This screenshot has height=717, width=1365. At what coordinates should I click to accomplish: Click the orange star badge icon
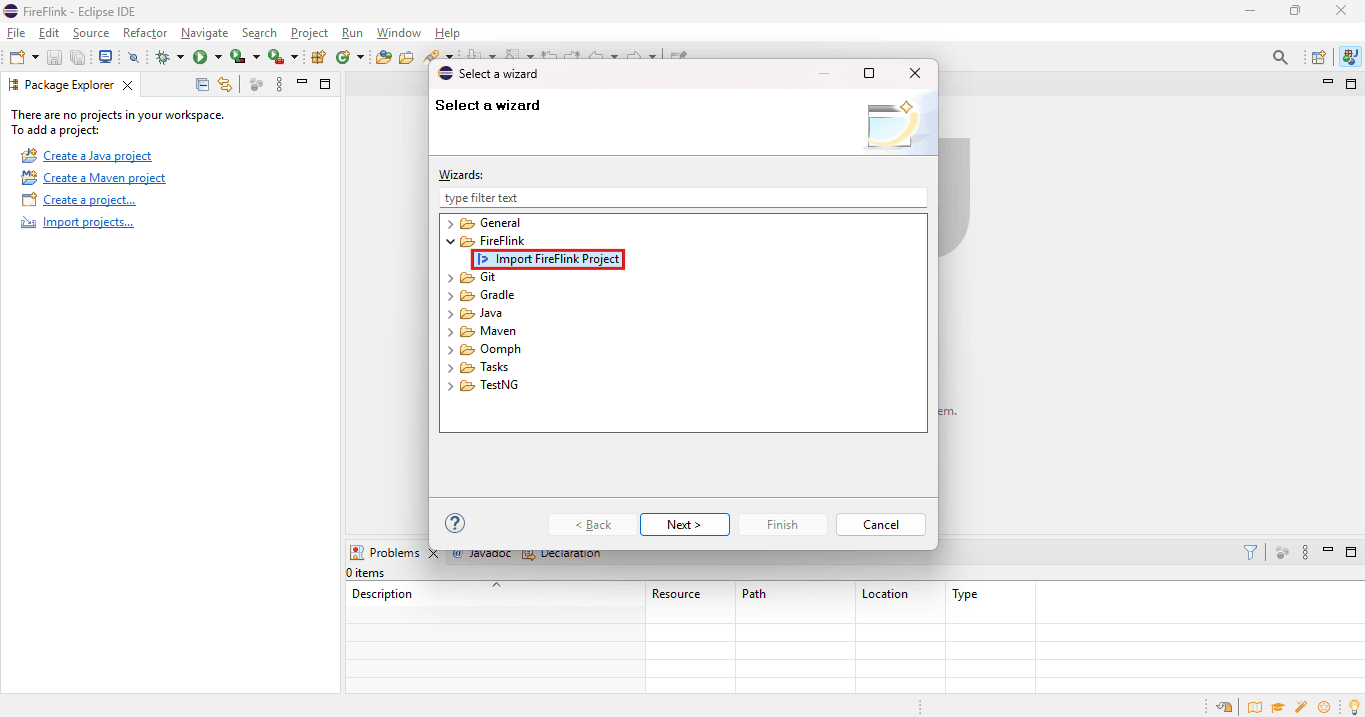pyautogui.click(x=1324, y=707)
